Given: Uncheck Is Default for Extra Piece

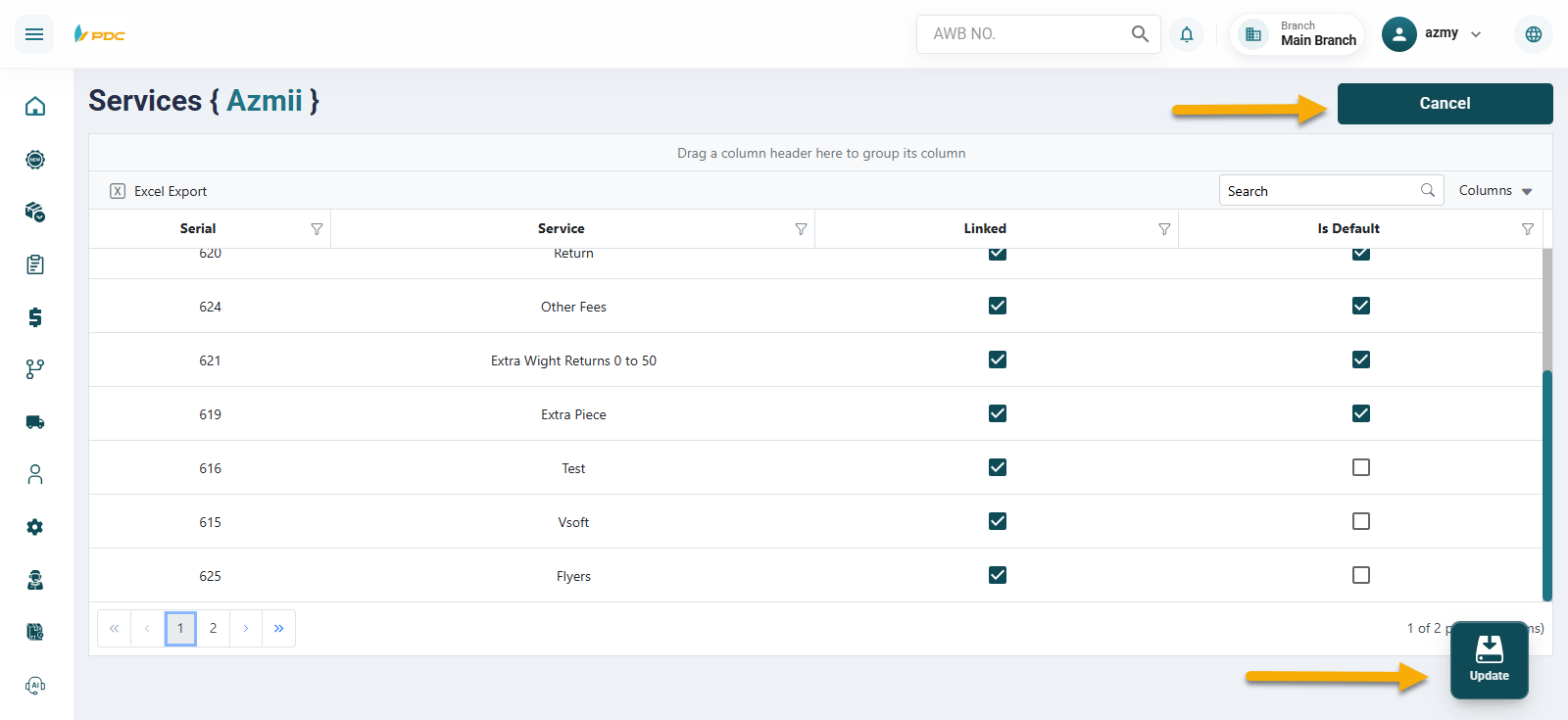Looking at the screenshot, I should 1360,413.
